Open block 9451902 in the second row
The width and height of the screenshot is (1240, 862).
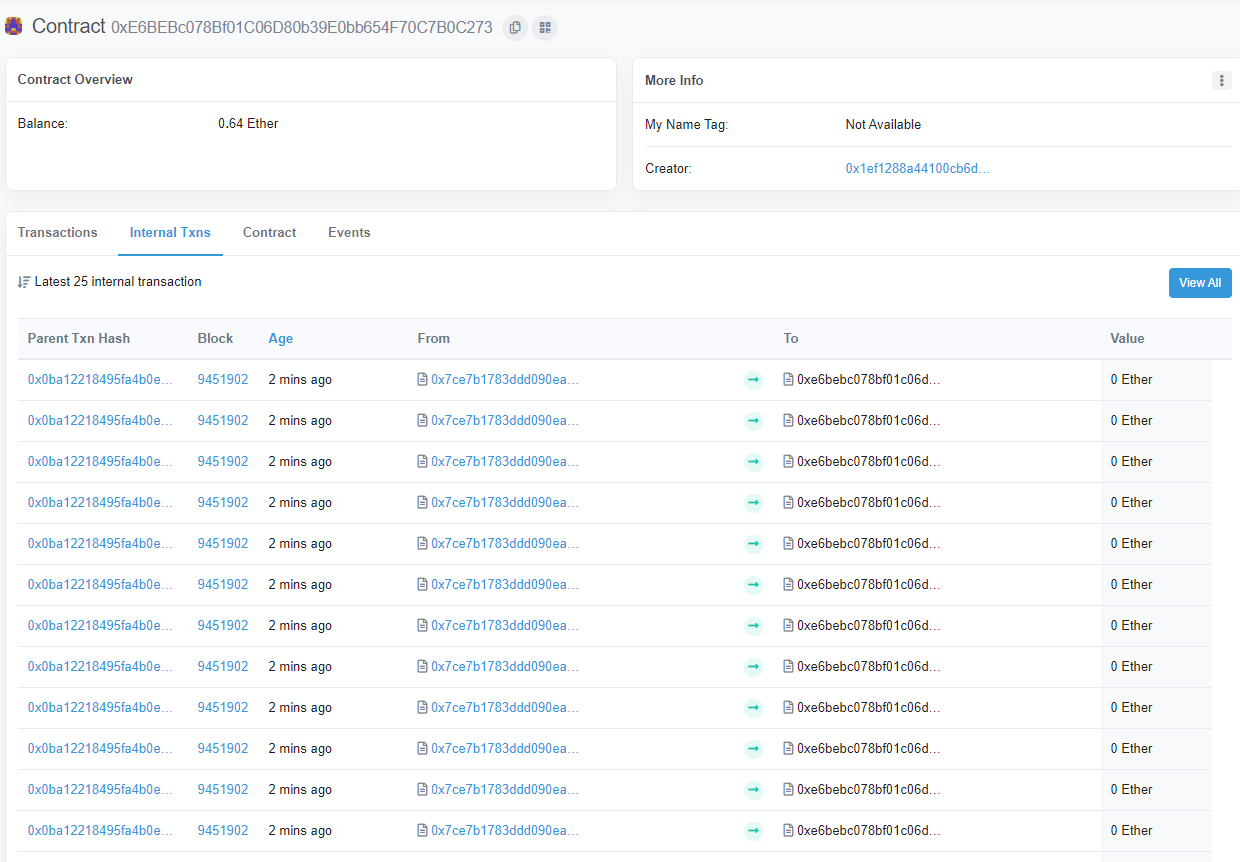pyautogui.click(x=223, y=421)
